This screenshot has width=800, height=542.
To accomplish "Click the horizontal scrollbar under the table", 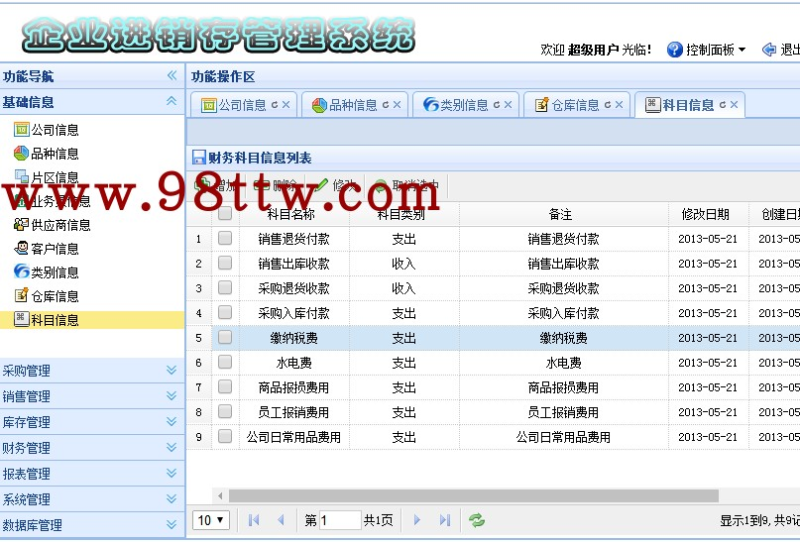I will pos(473,496).
